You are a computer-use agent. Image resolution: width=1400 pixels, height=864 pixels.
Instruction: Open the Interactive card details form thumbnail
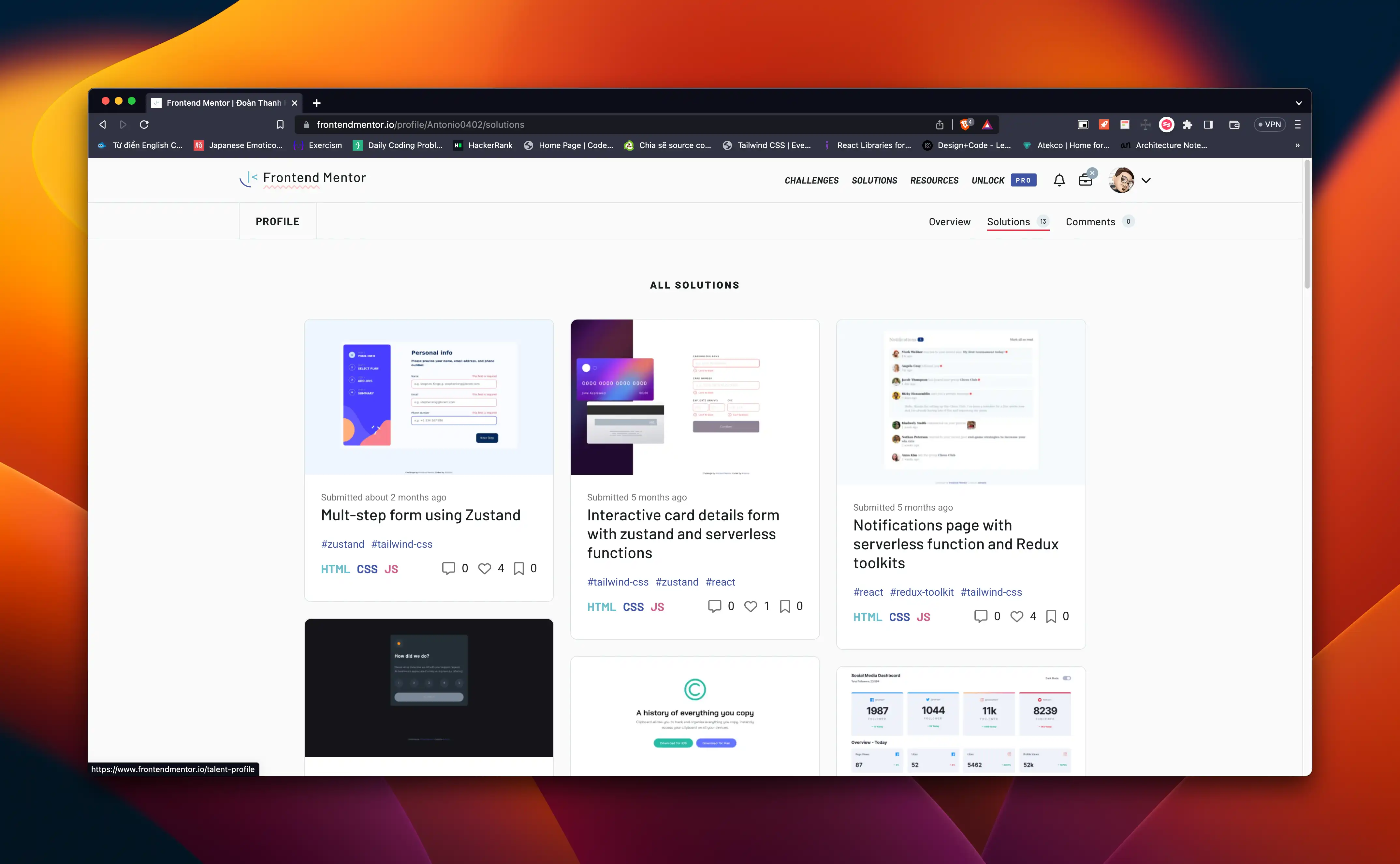pos(694,397)
